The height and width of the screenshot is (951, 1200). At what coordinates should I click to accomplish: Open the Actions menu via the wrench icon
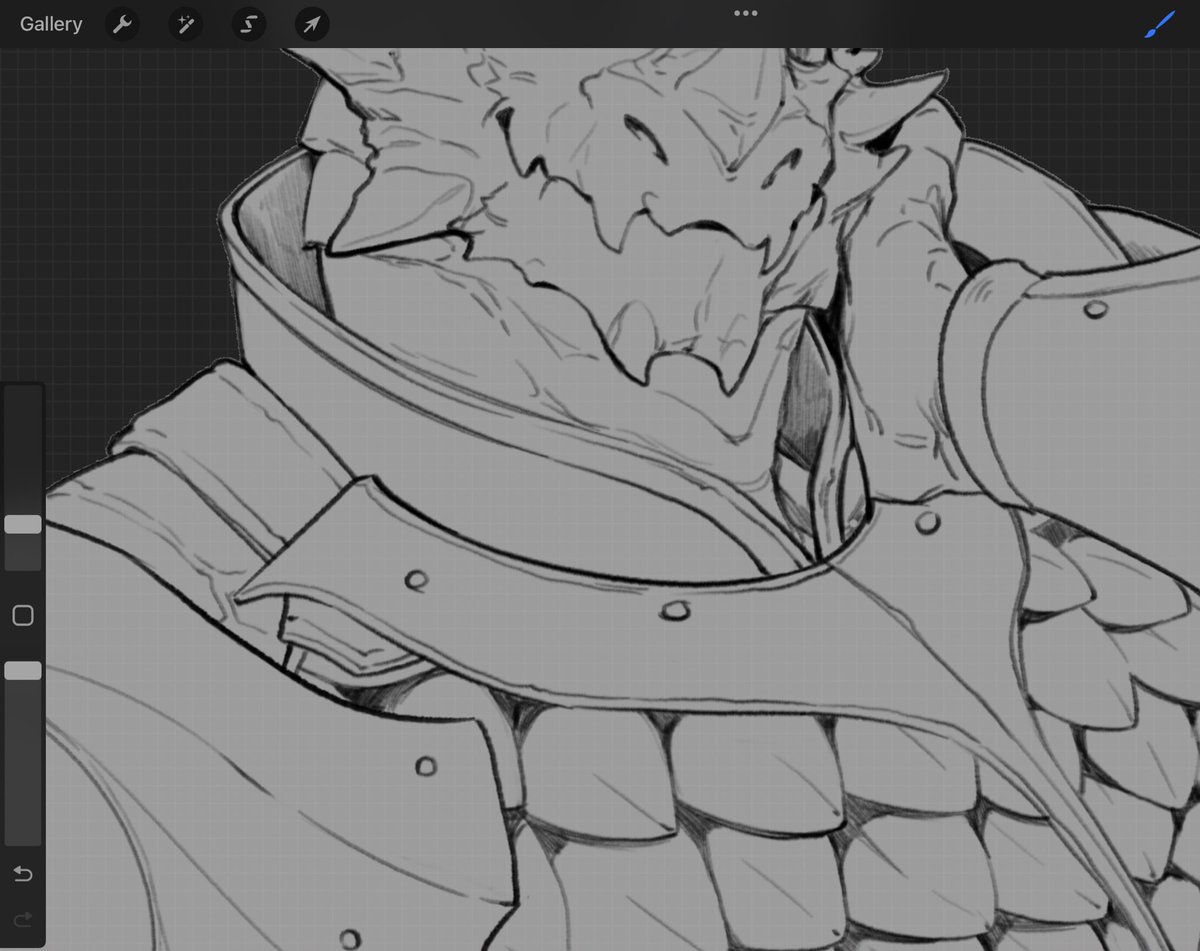[x=122, y=24]
